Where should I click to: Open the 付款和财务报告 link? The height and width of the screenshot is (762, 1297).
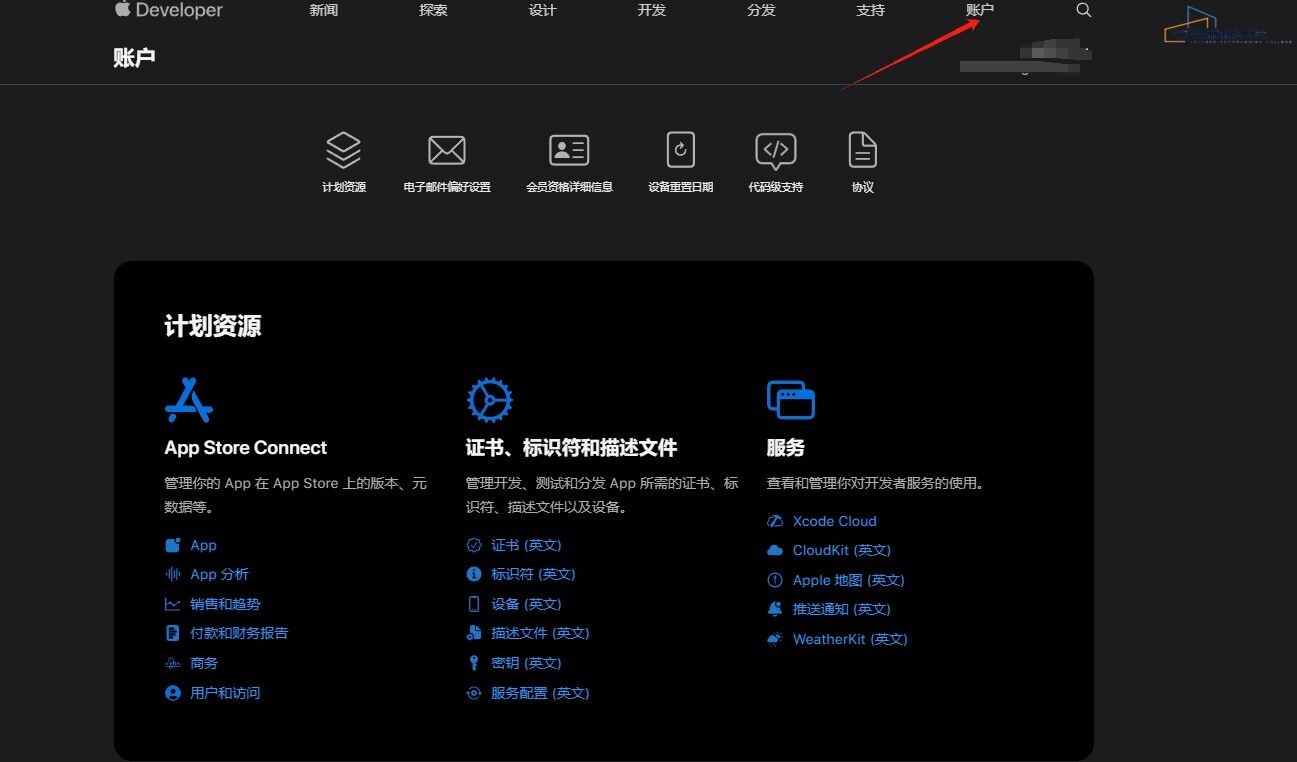point(239,633)
